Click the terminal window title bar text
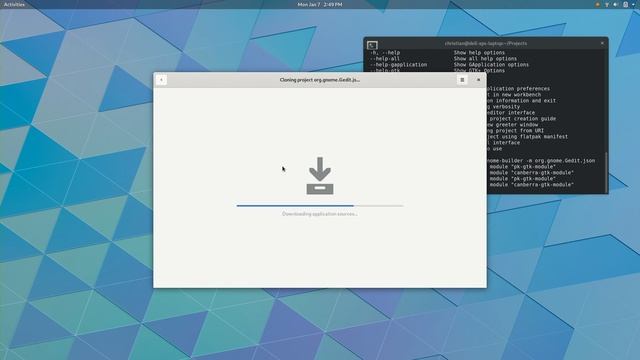 pyautogui.click(x=486, y=43)
